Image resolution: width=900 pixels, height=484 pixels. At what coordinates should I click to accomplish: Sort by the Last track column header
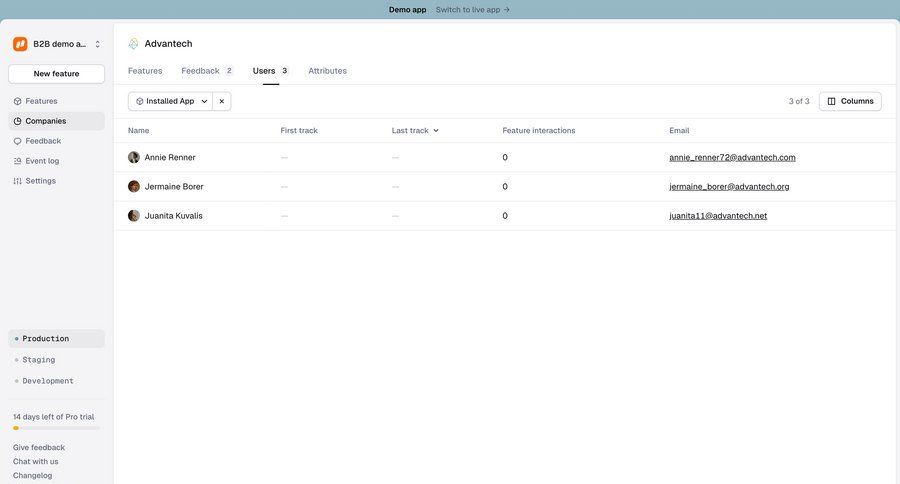click(x=410, y=130)
